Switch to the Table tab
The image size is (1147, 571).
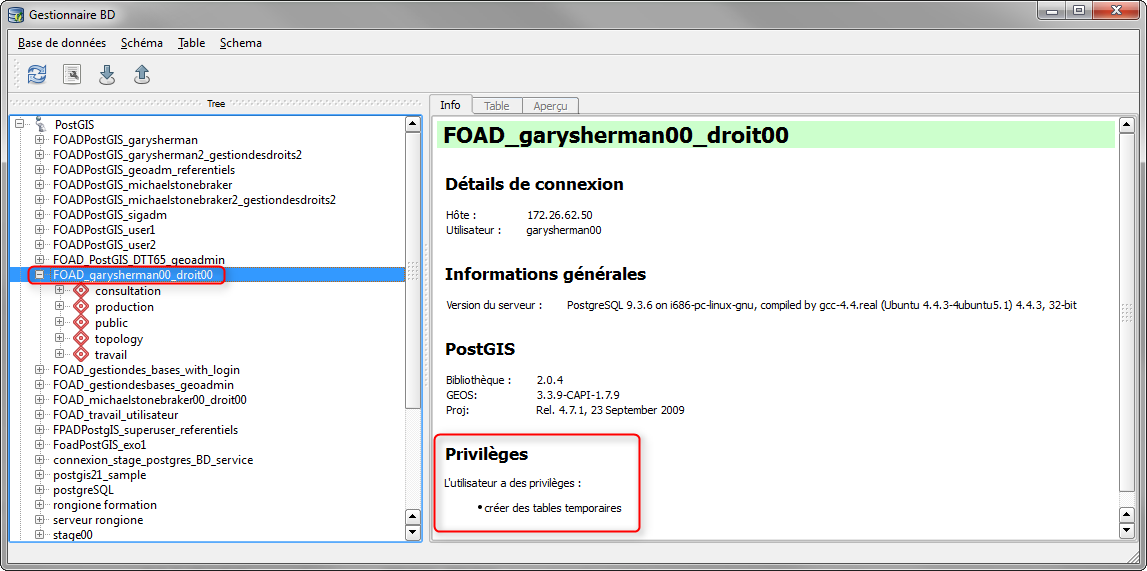click(496, 106)
